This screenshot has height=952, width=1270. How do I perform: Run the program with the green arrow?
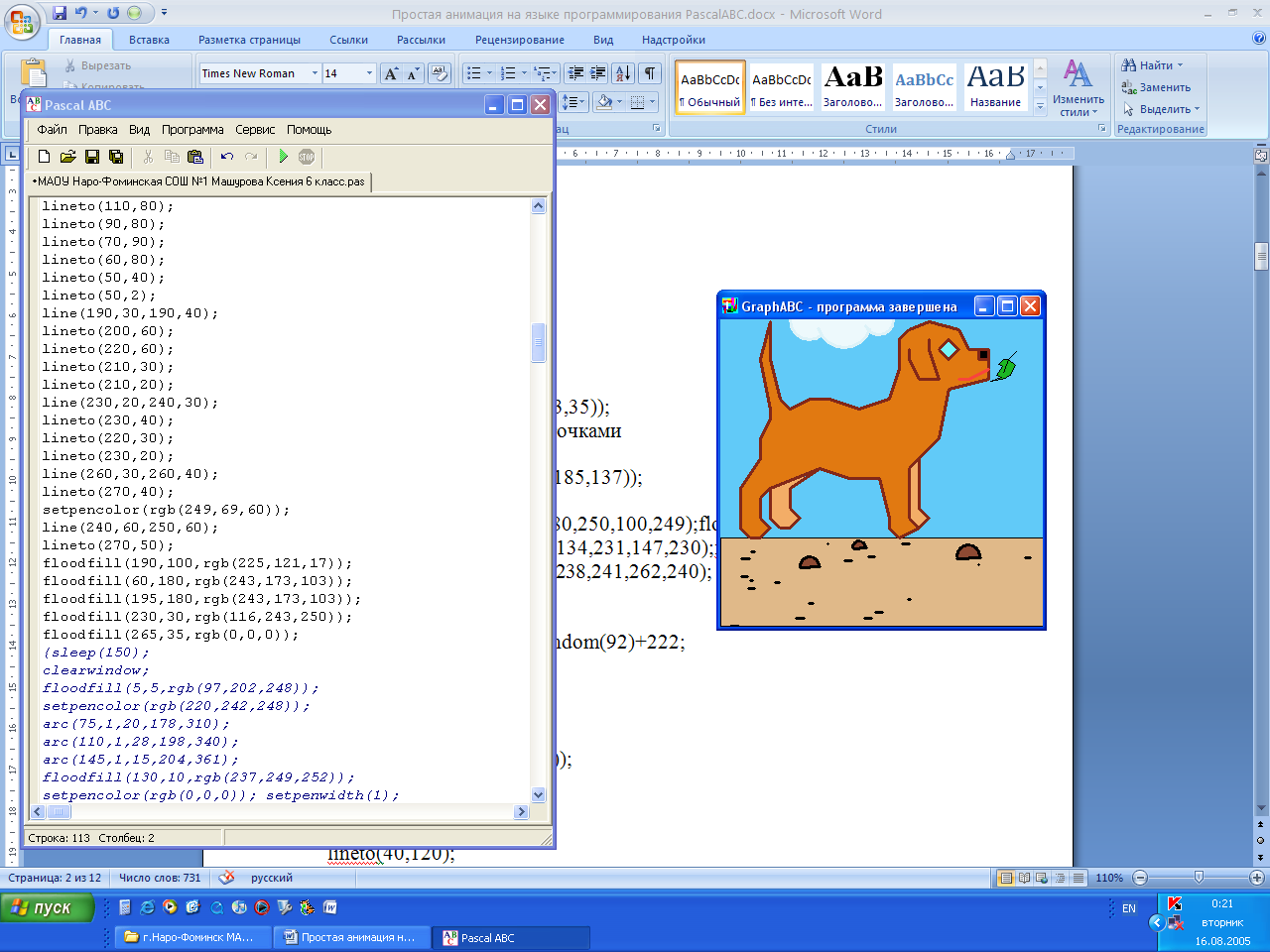283,157
